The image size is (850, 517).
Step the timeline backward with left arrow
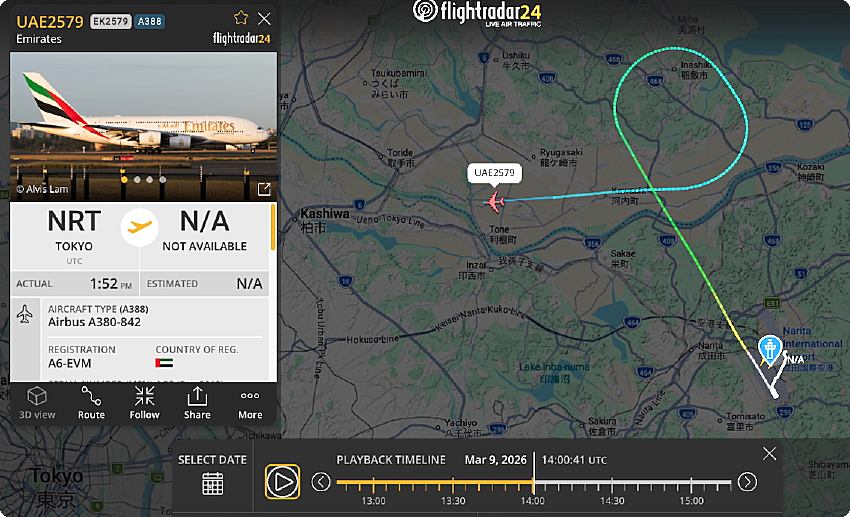click(321, 481)
